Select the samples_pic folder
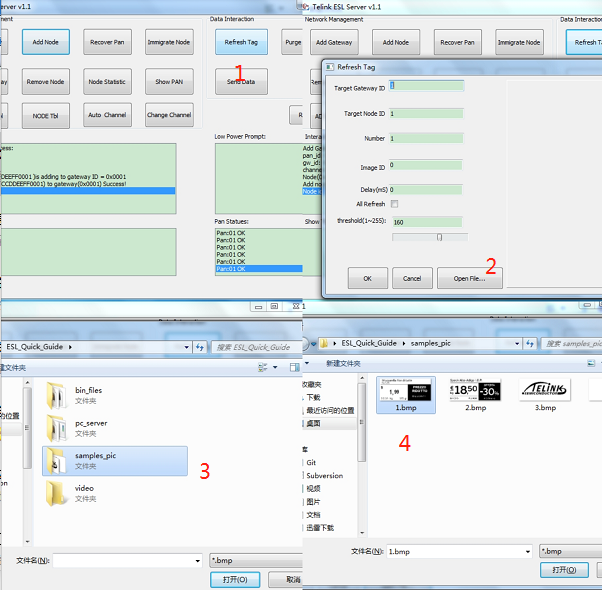This screenshot has width=602, height=590. (115, 461)
